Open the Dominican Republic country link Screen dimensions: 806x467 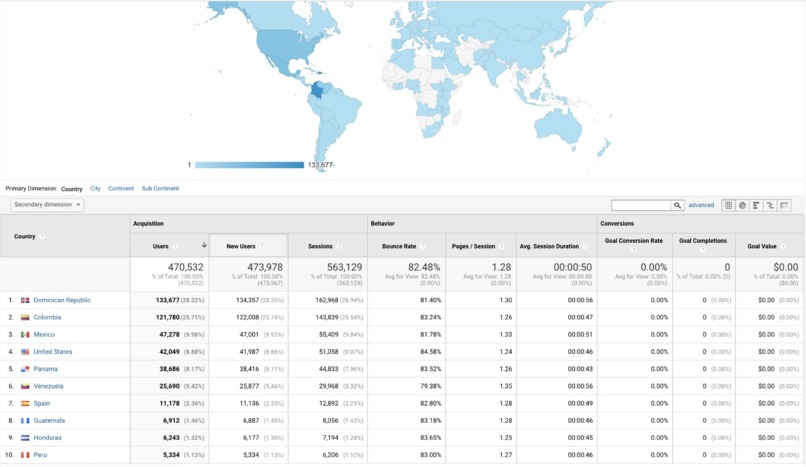[x=62, y=300]
